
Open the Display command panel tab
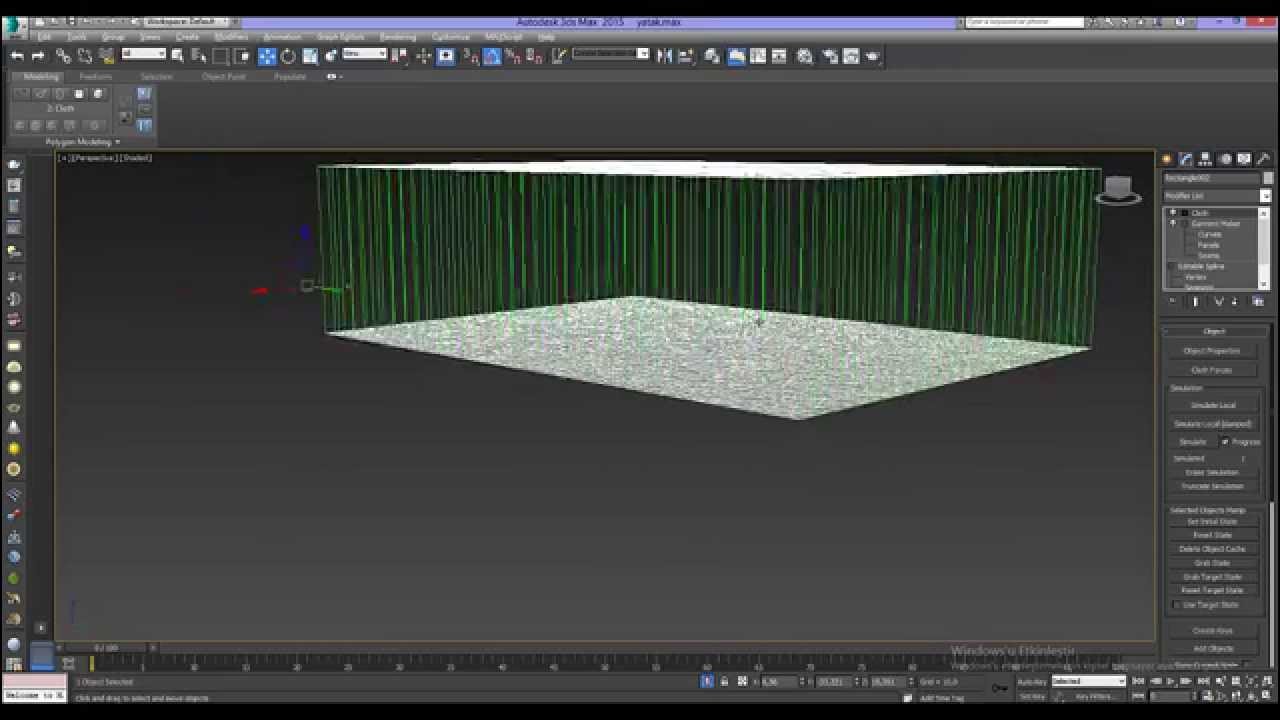click(x=1244, y=159)
